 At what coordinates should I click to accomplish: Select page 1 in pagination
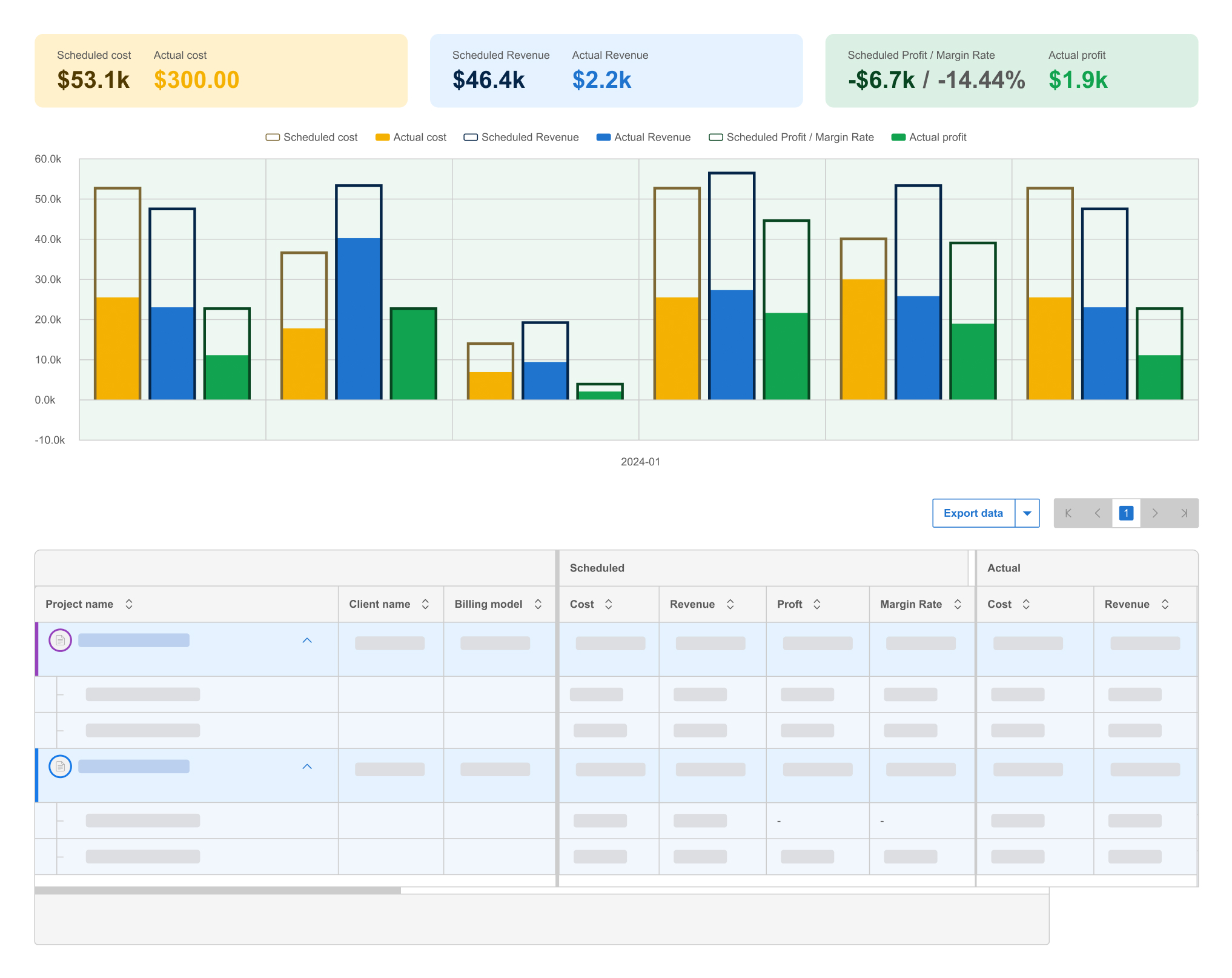[1126, 513]
